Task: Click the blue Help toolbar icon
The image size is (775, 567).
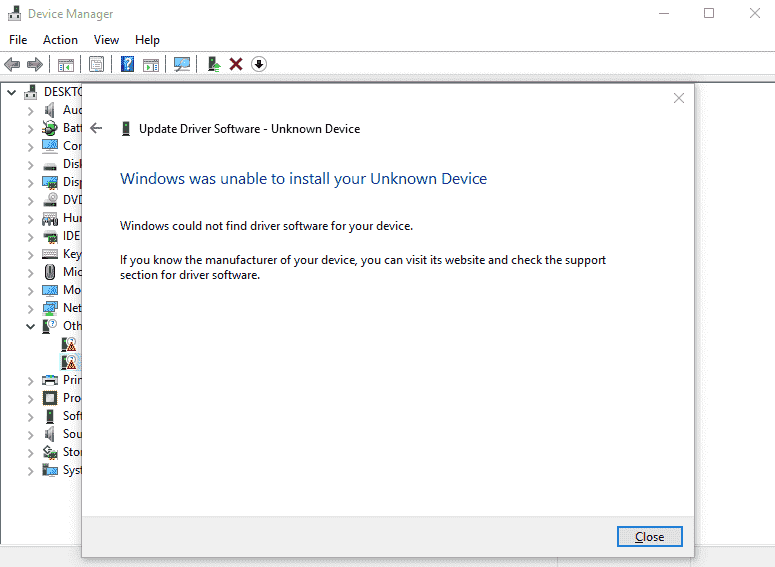Action: click(128, 64)
